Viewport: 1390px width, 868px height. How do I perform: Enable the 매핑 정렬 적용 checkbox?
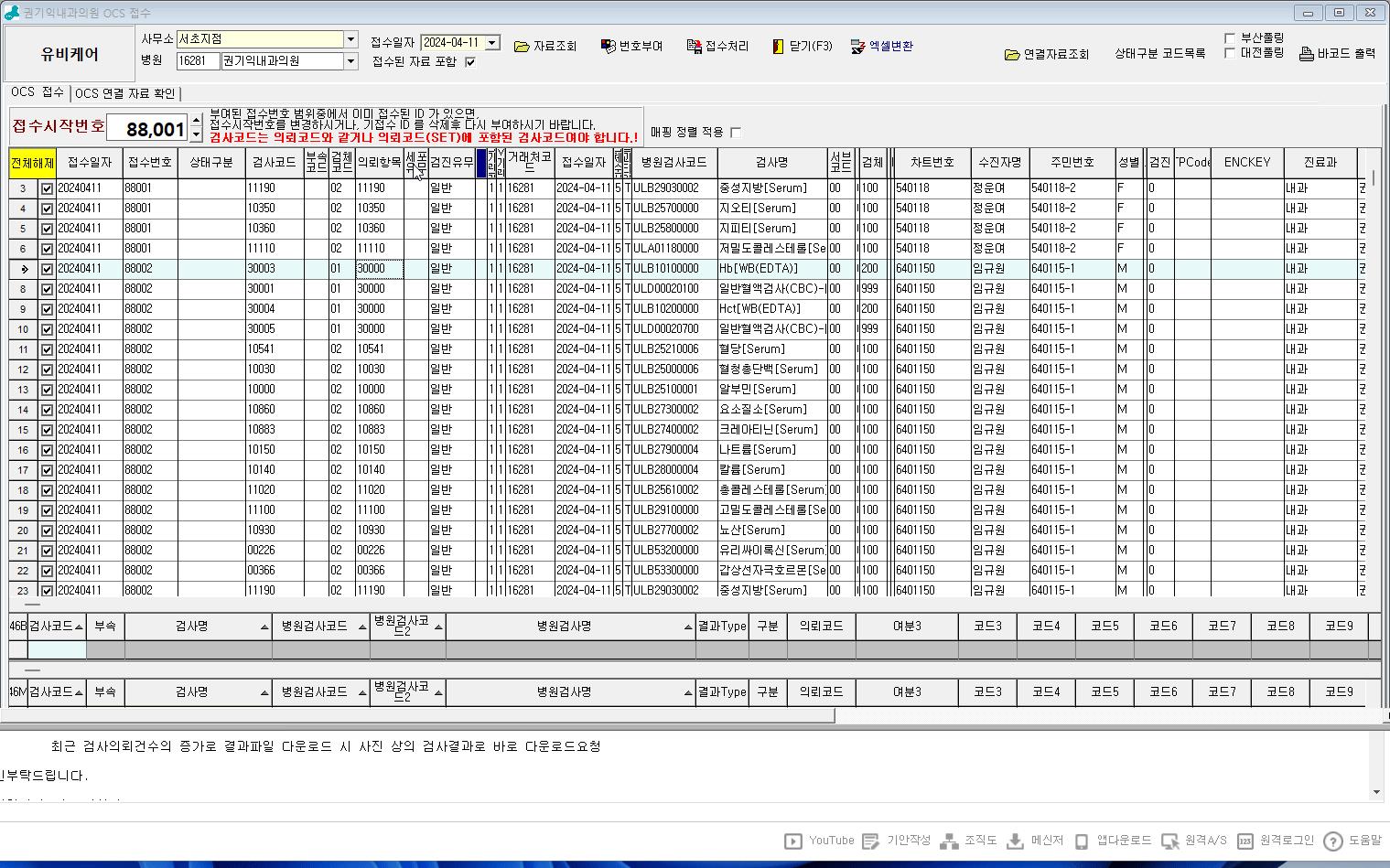[x=736, y=133]
